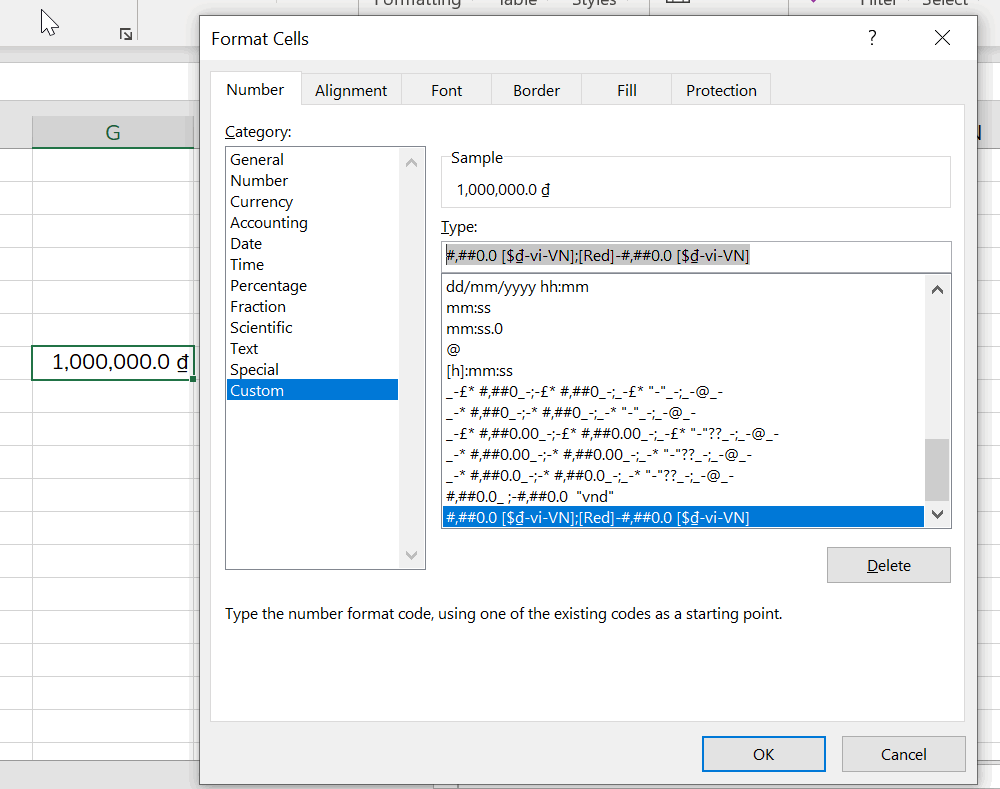Click the Category list scroll down arrow
Screen dimensions: 1000x789
tap(411, 555)
